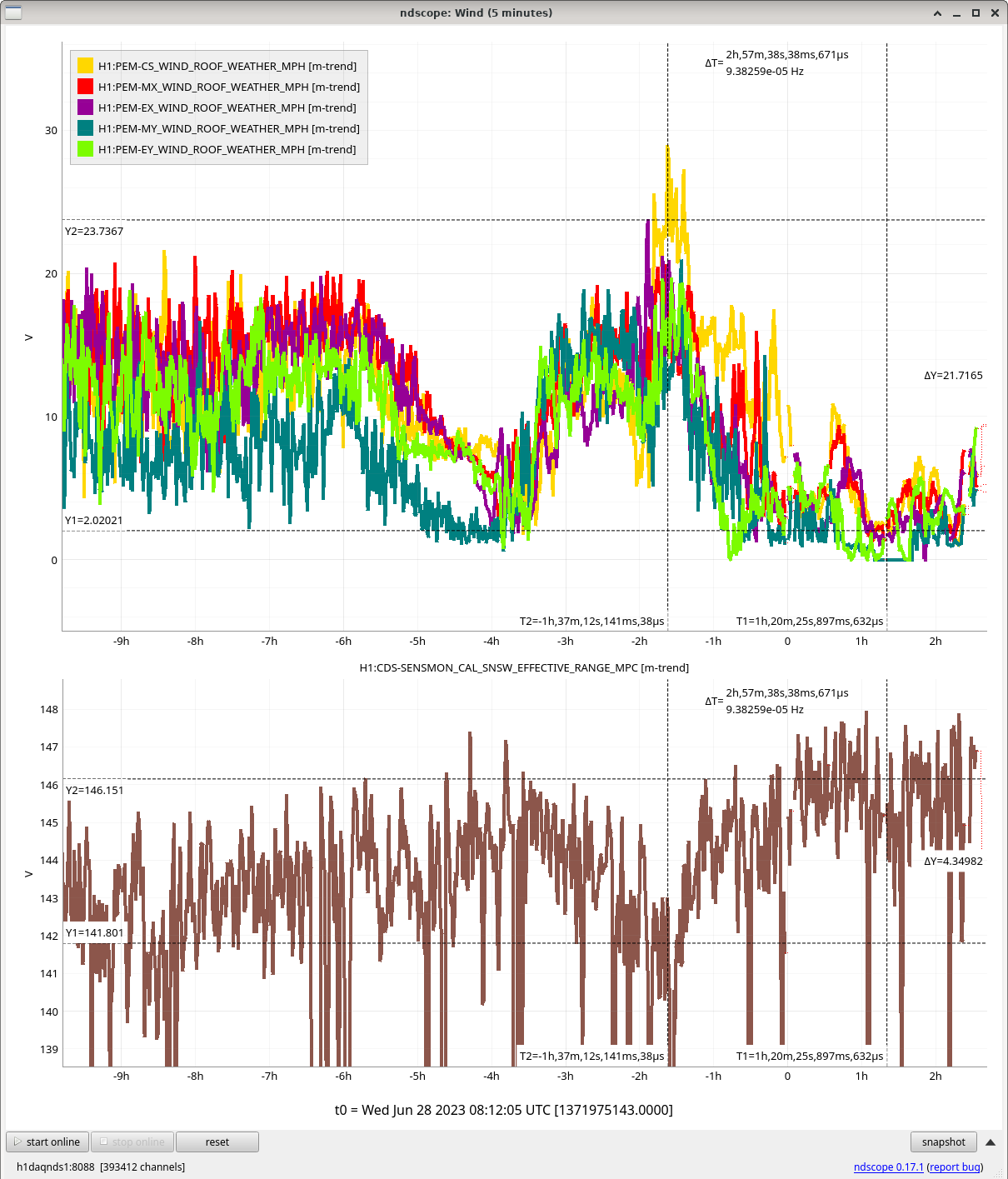Viewport: 1008px width, 1179px height.
Task: Open the ndscope 0.17.1 link
Action: (888, 1167)
